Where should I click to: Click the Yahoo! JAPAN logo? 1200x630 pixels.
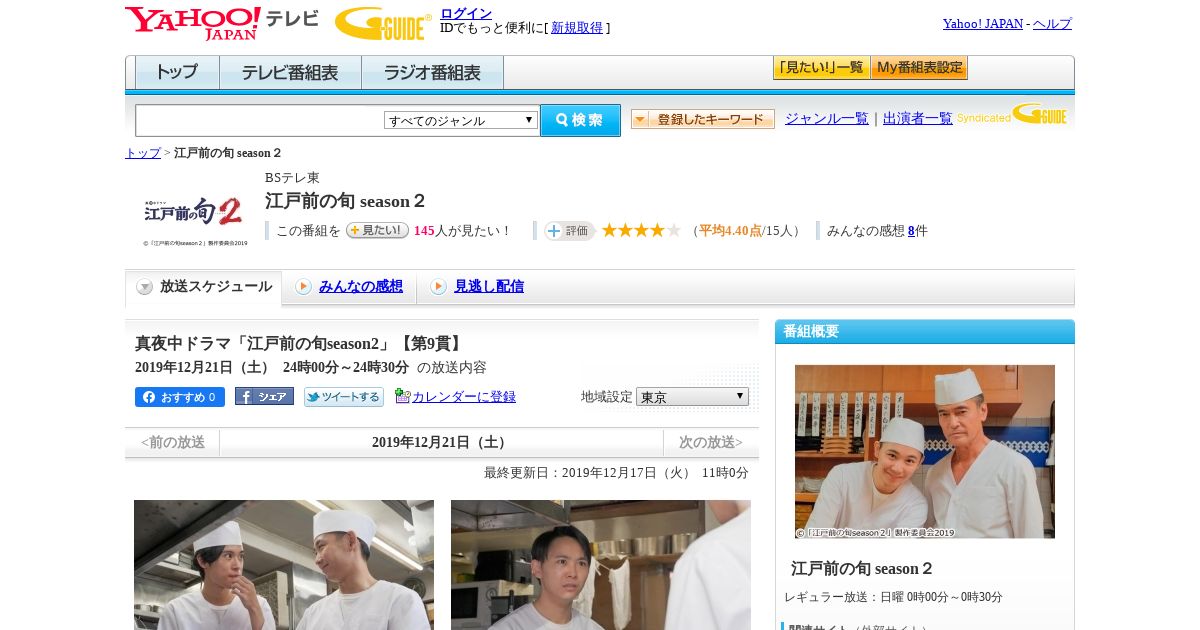(x=192, y=23)
